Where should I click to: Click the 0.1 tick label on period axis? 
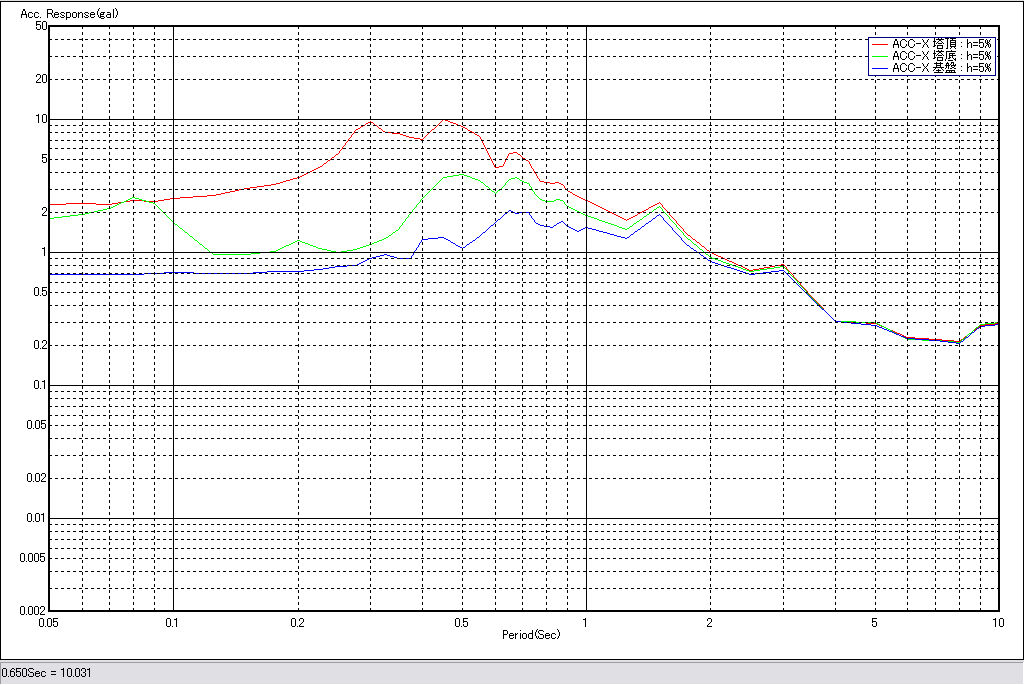click(174, 622)
